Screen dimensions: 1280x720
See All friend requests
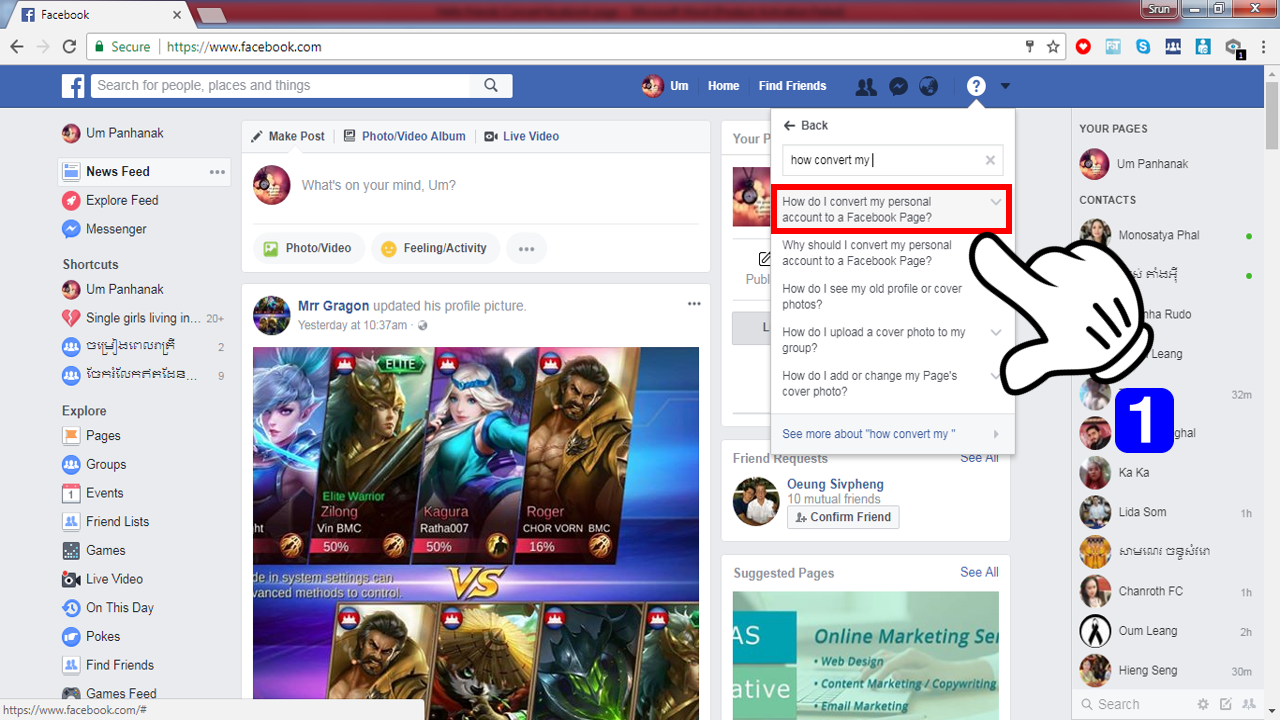tap(979, 458)
